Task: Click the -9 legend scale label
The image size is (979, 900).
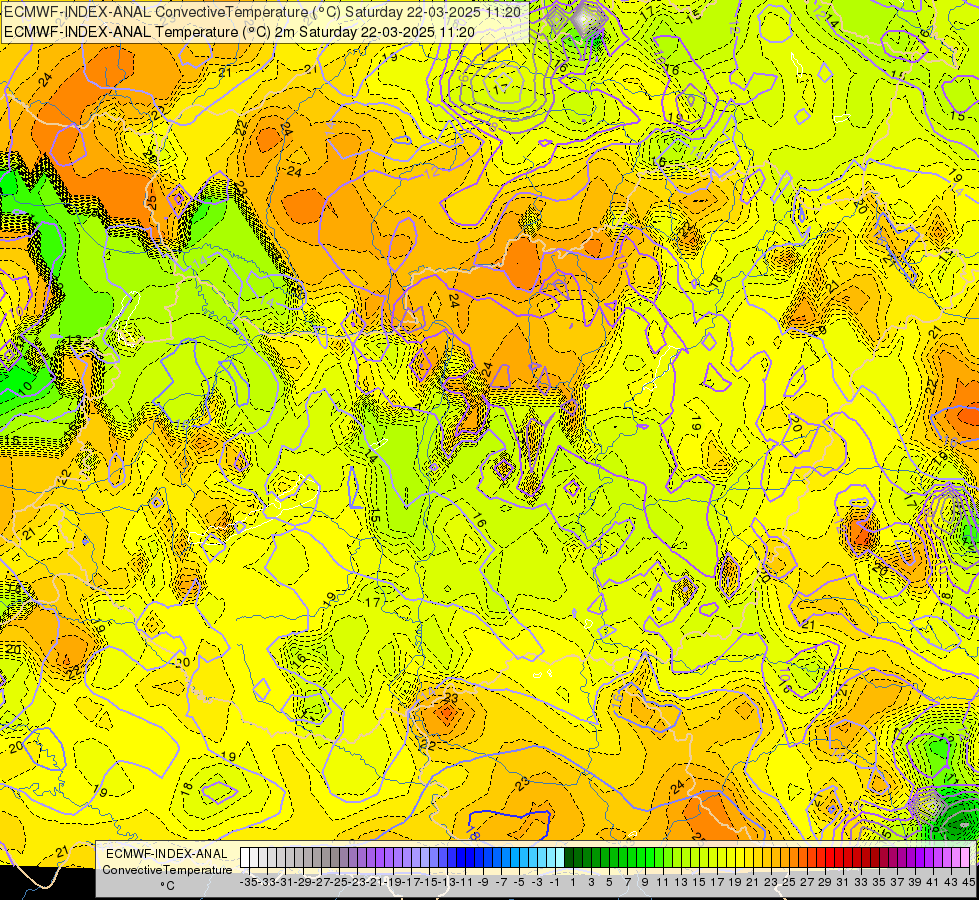Action: click(x=483, y=882)
